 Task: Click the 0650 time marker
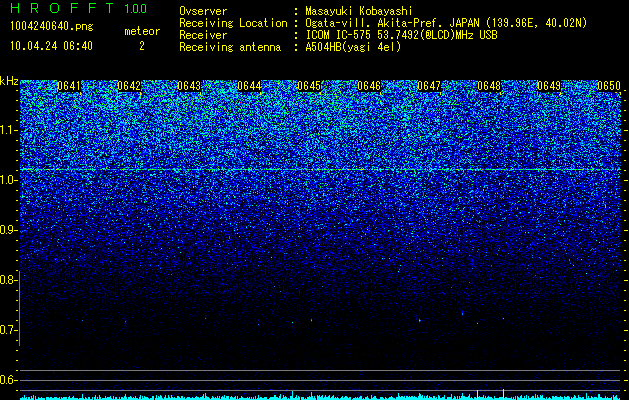[x=609, y=86]
